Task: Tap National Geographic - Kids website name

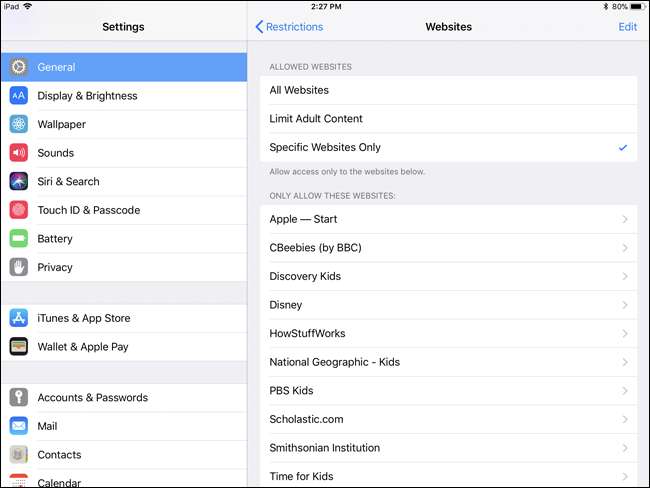Action: tap(335, 362)
